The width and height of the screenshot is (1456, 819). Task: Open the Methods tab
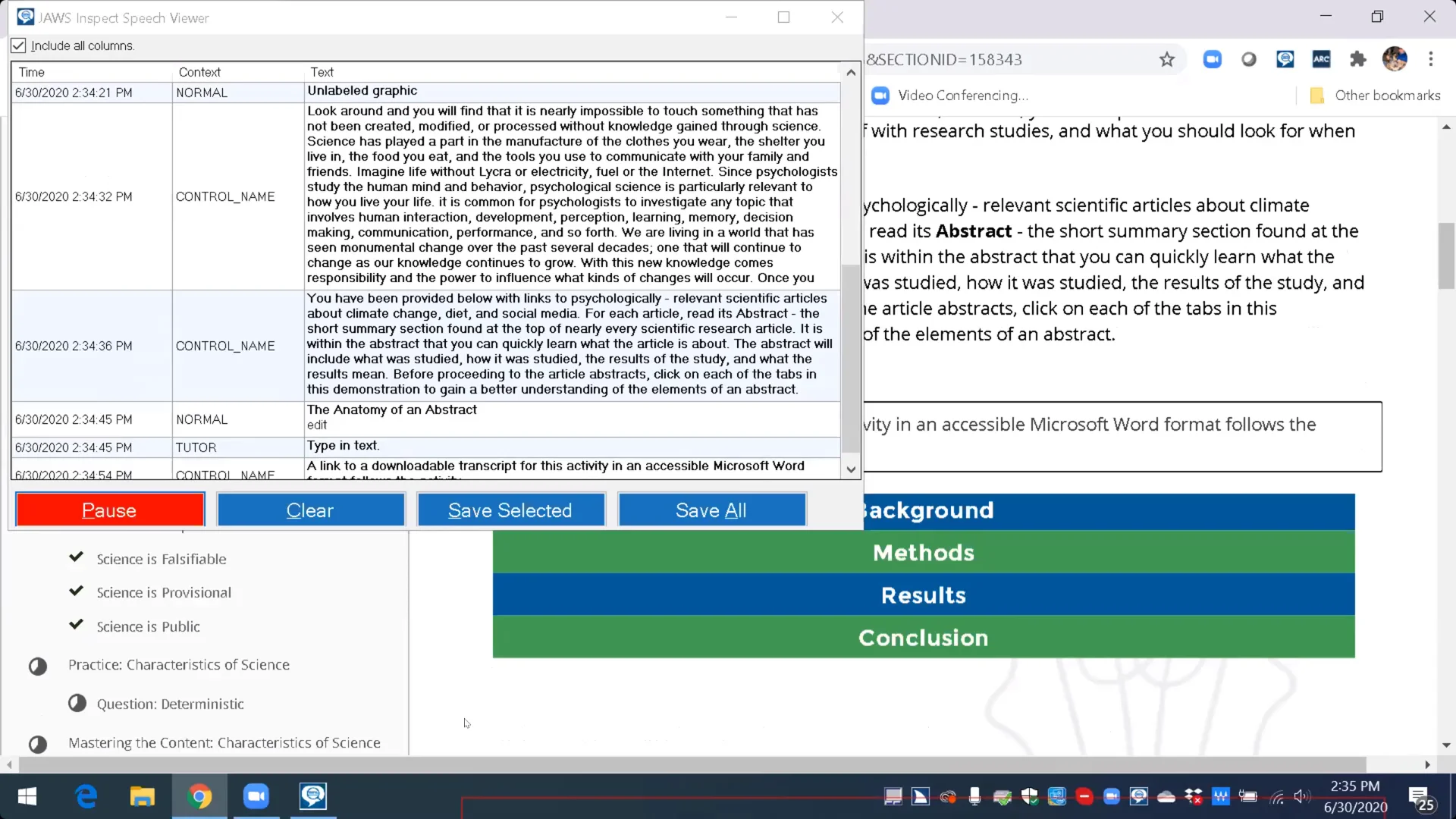pos(923,552)
